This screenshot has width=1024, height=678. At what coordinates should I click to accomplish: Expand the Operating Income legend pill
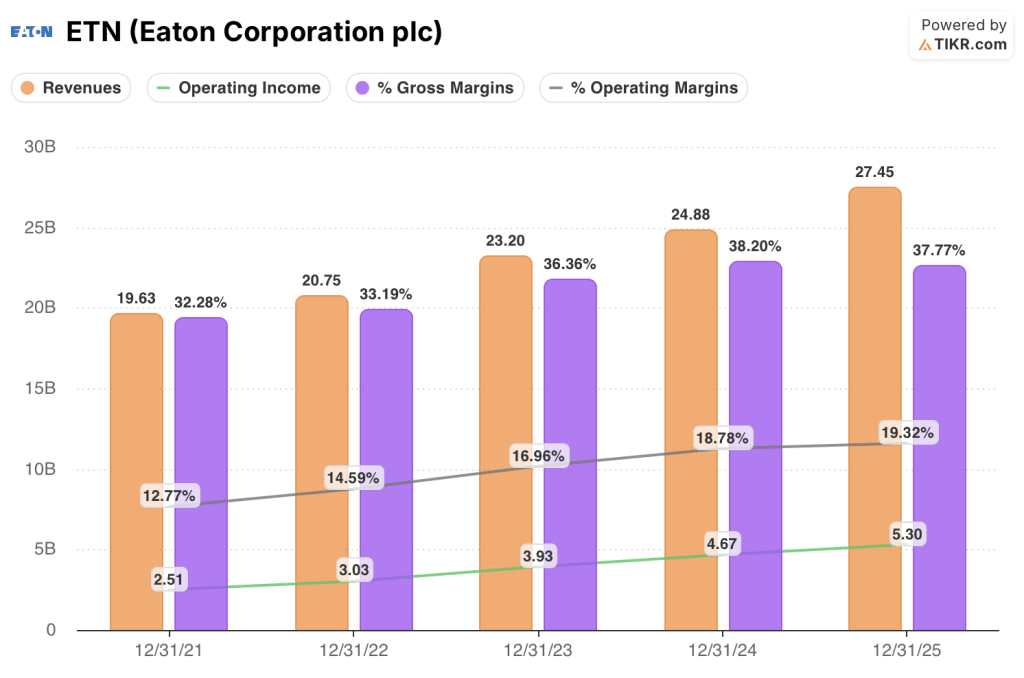[238, 88]
